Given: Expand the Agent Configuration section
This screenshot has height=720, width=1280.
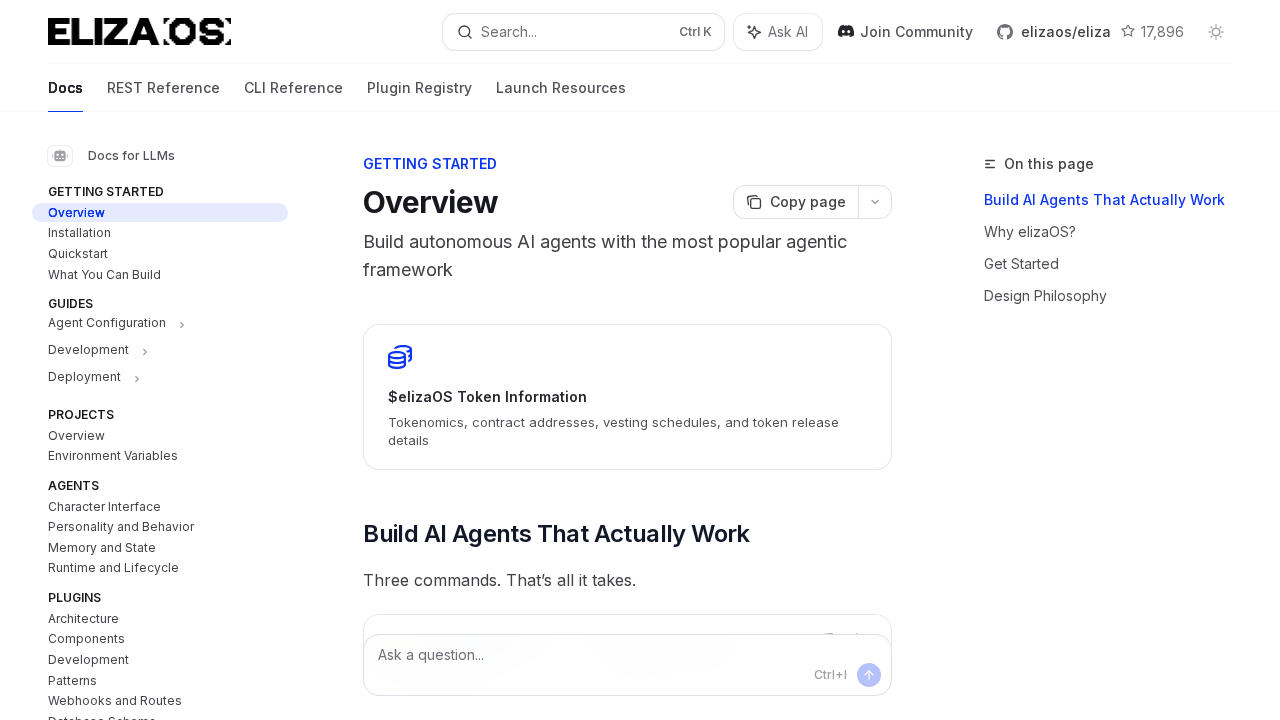Looking at the screenshot, I should [x=181, y=324].
